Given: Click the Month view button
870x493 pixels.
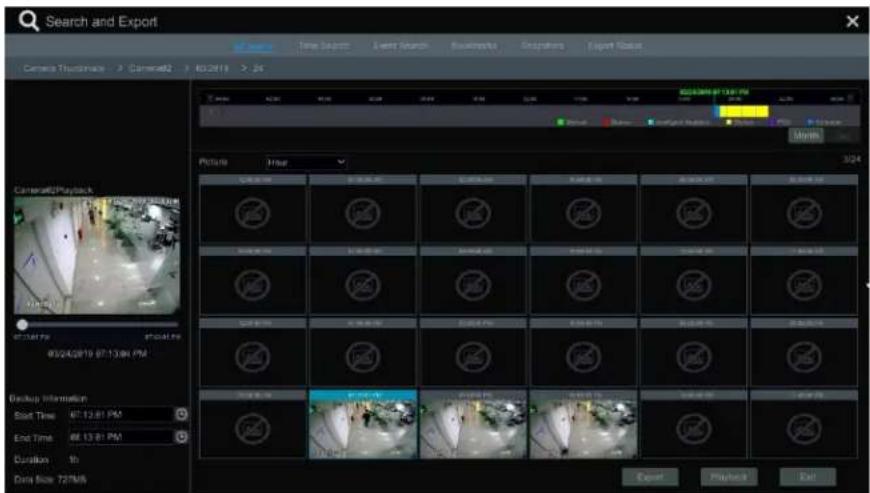Looking at the screenshot, I should click(806, 135).
